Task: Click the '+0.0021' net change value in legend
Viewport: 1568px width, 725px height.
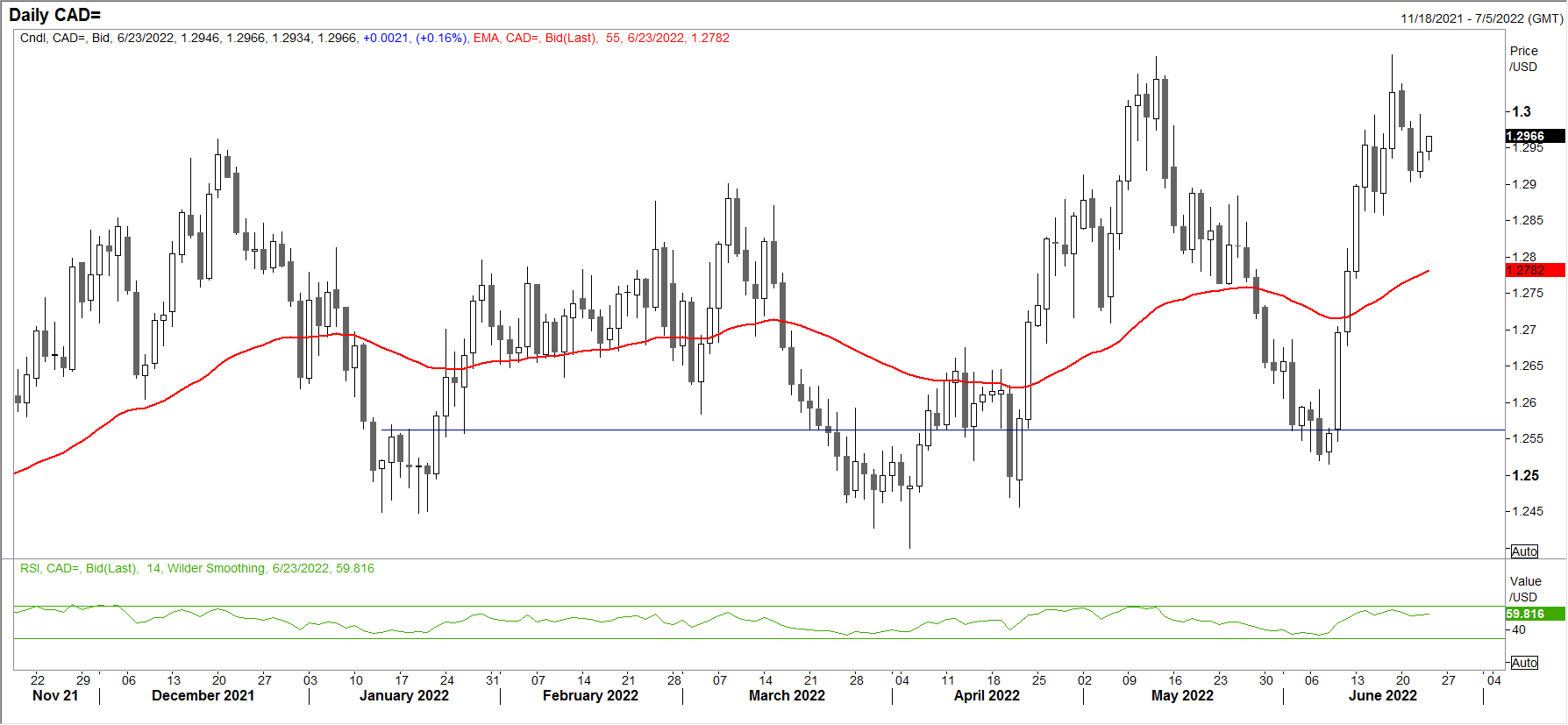Action: (386, 38)
